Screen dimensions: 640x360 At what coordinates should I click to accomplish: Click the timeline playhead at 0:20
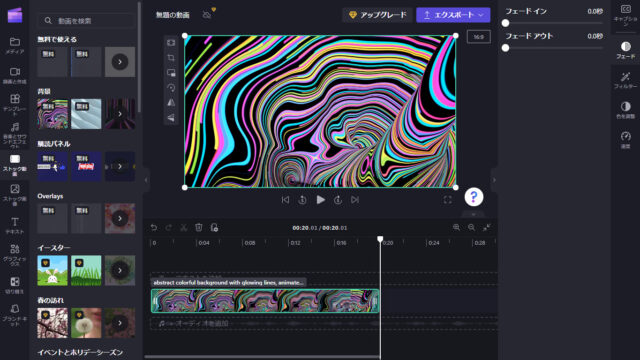(380, 239)
